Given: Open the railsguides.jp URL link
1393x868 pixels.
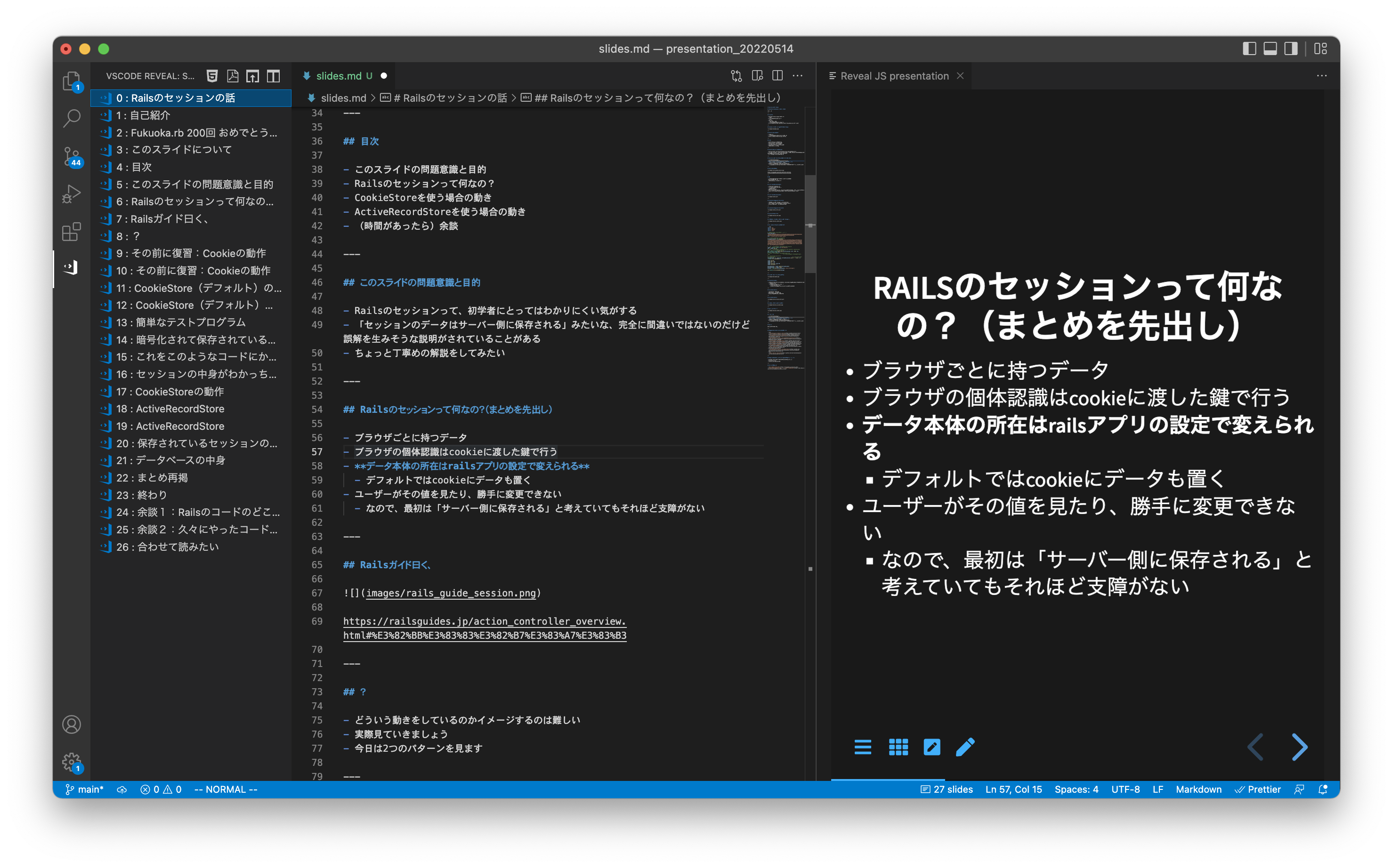Looking at the screenshot, I should pos(484,621).
